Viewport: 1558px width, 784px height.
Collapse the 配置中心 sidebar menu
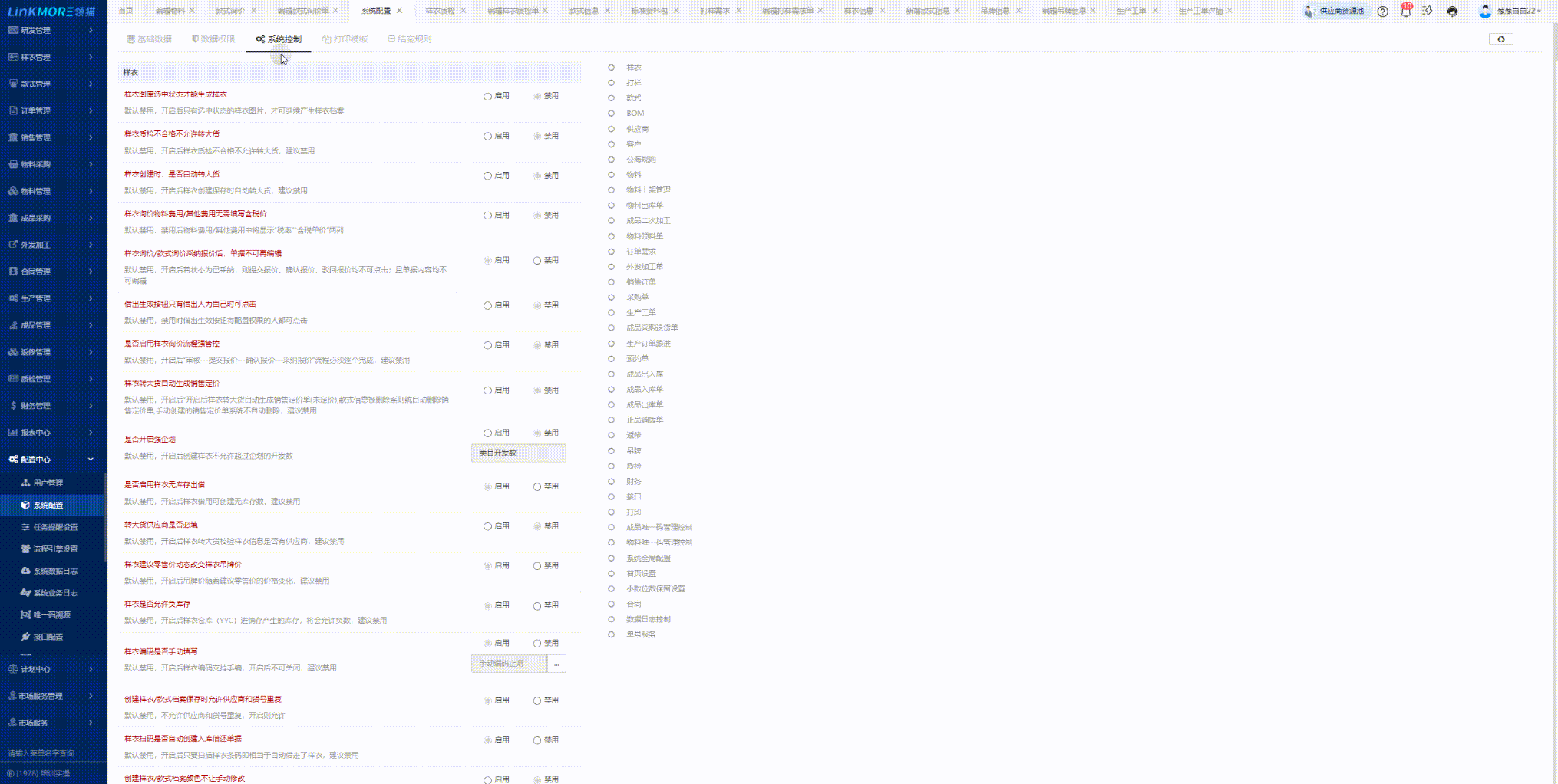(52, 460)
